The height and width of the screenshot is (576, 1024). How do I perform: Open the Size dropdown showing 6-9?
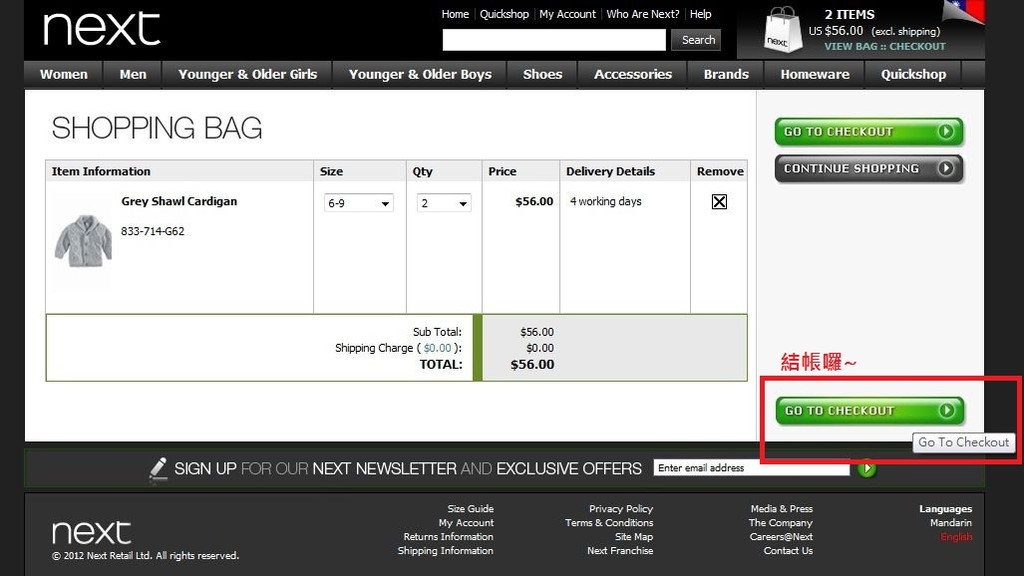(x=359, y=203)
